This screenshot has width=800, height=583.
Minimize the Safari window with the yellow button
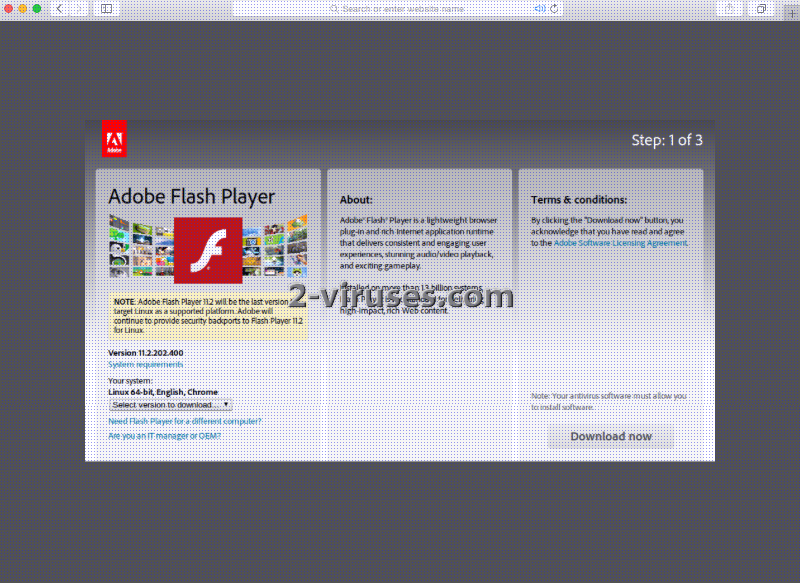click(22, 9)
